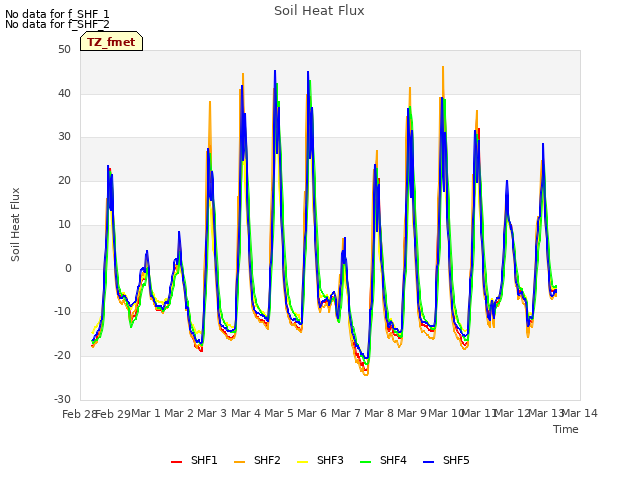This screenshot has height=480, width=640.
Task: Click the Mar 7 x-axis date label
Action: pos(346,413)
